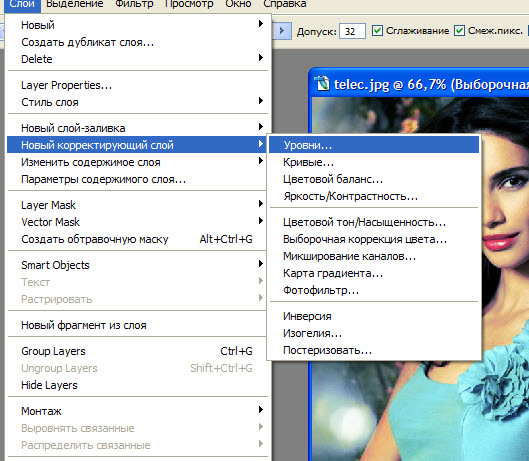Image resolution: width=529 pixels, height=461 pixels.
Task: Choose Параметры содержимого слоя…
Action: [x=138, y=179]
